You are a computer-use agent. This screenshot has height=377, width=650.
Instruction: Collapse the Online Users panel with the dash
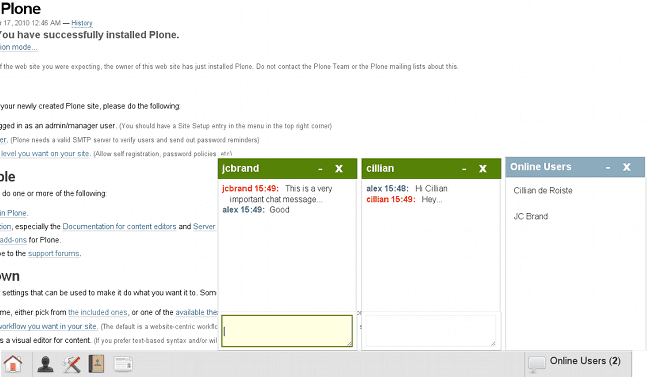pyautogui.click(x=608, y=167)
